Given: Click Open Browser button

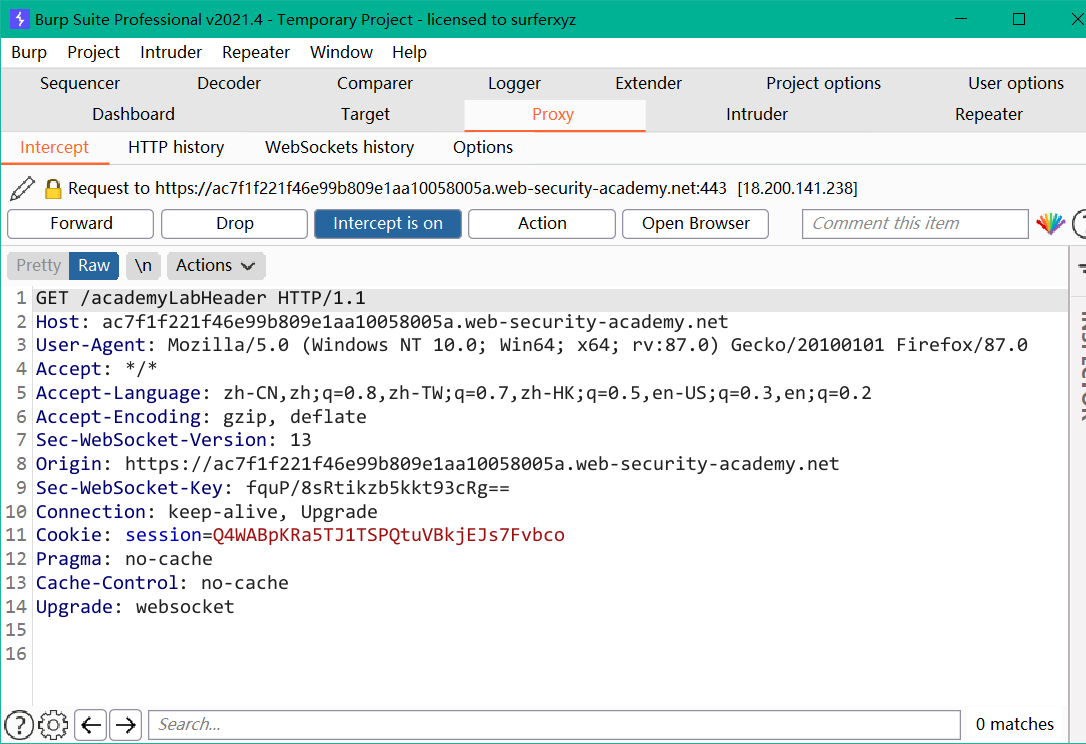Looking at the screenshot, I should (695, 224).
